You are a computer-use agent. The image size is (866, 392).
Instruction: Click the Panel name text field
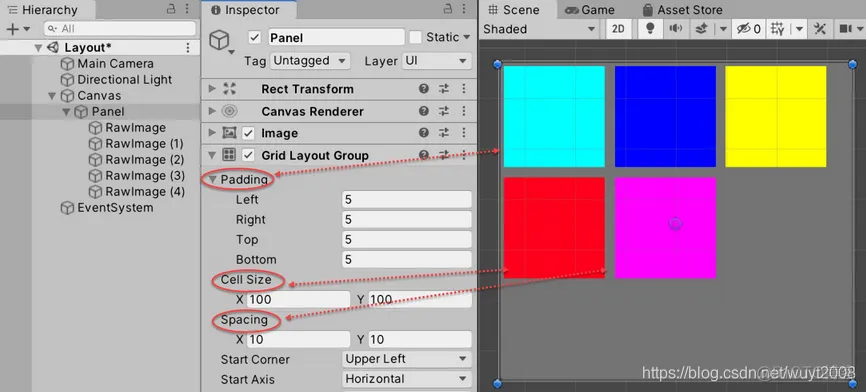click(336, 38)
